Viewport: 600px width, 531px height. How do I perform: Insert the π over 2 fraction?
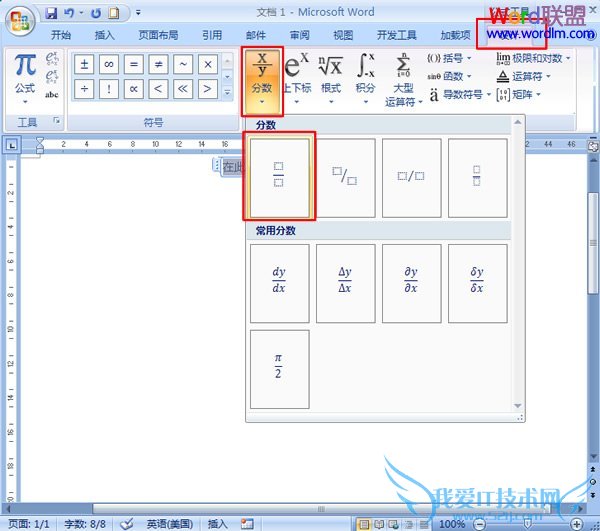click(x=279, y=369)
